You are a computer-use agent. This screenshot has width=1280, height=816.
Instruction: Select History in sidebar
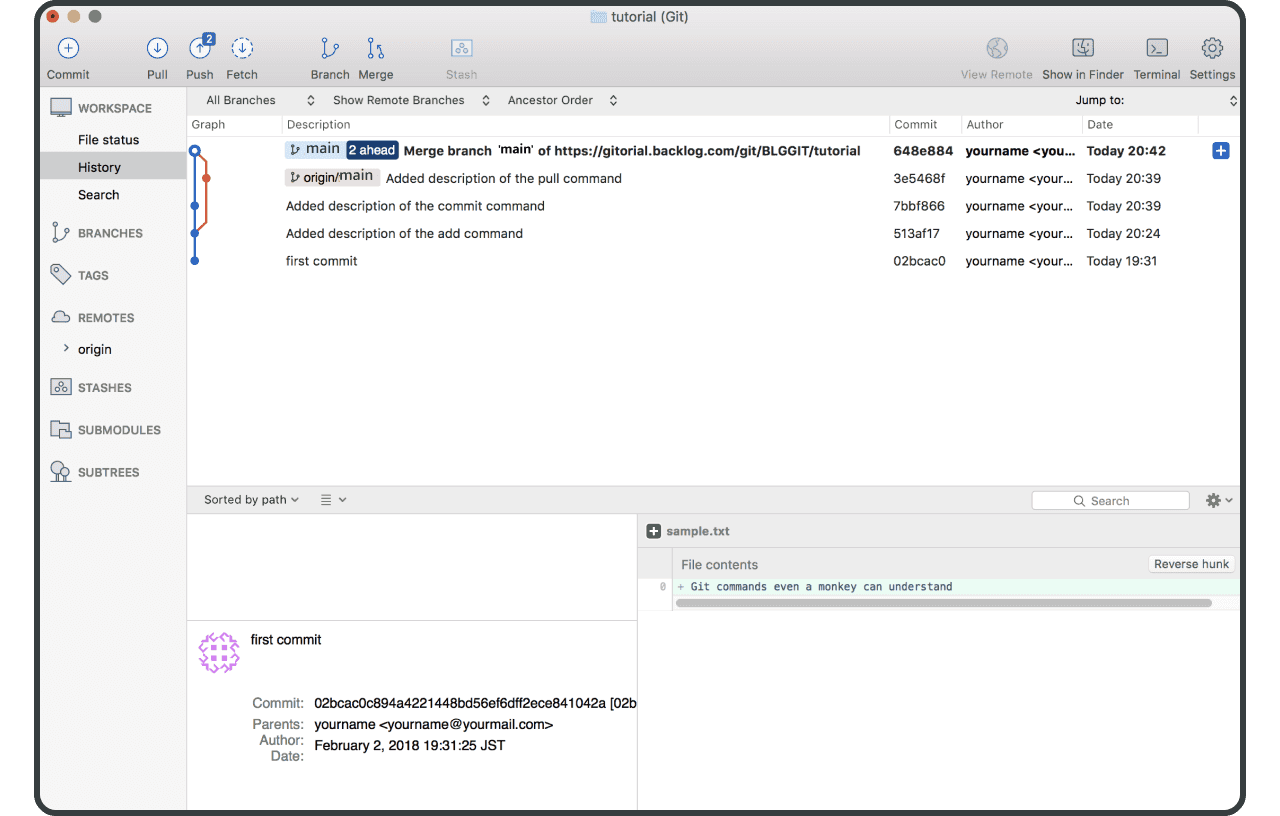[113, 167]
